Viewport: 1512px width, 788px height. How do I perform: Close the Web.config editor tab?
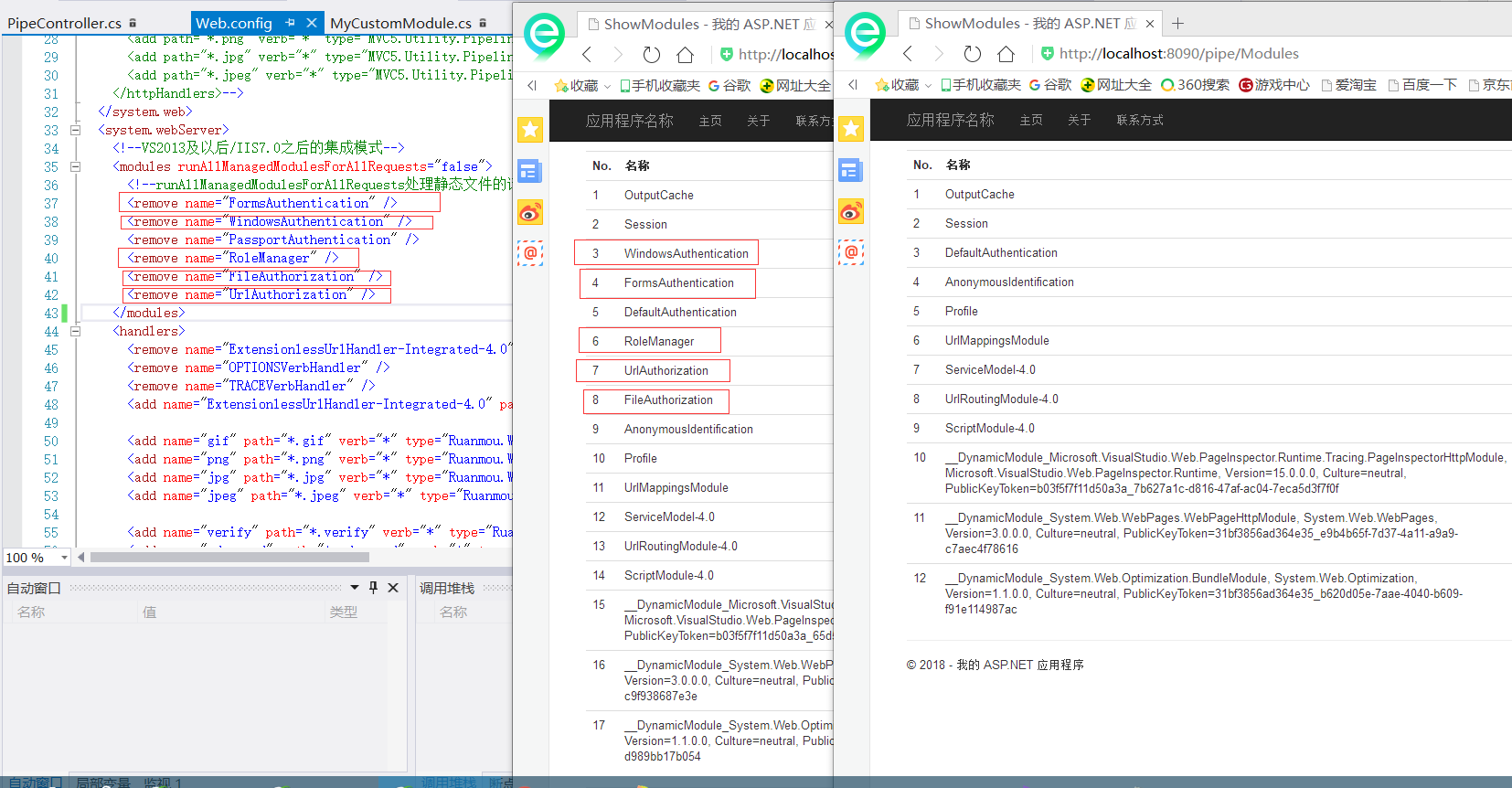point(312,23)
